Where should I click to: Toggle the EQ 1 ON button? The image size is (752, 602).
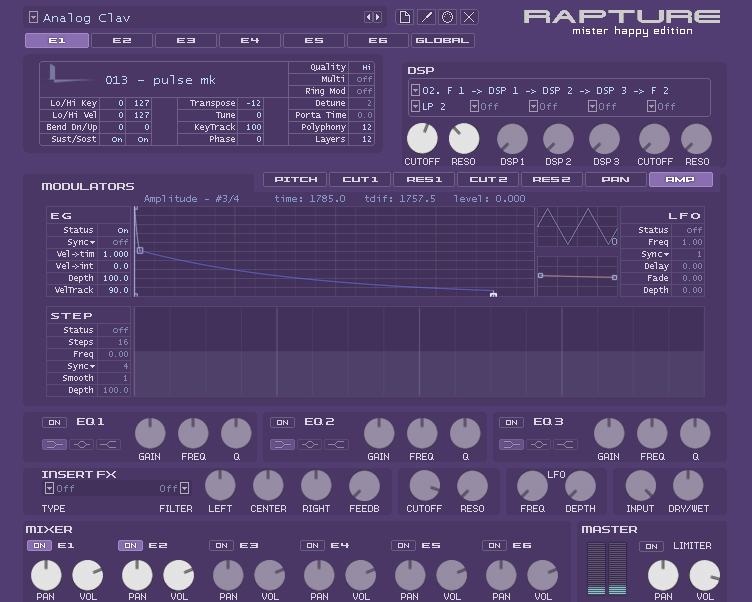point(54,422)
